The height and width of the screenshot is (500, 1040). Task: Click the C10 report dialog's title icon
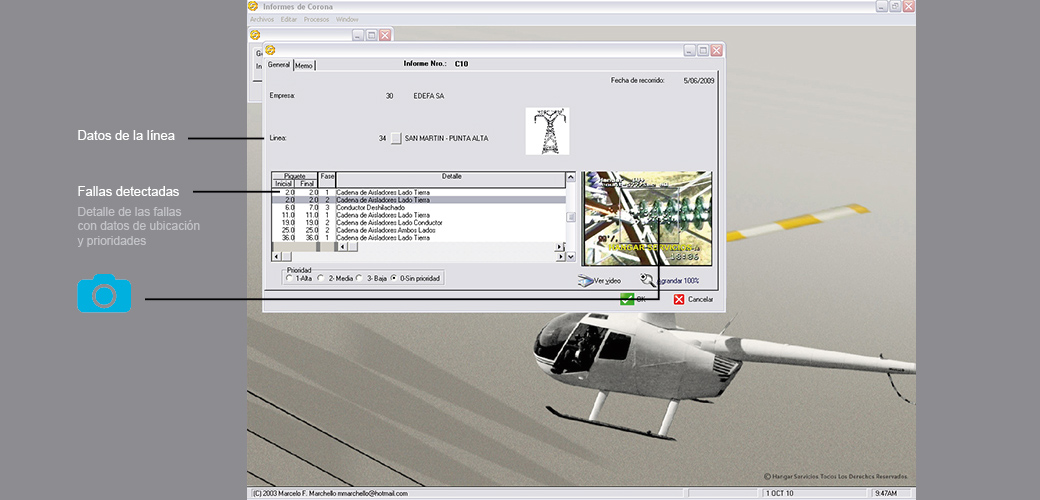point(270,50)
